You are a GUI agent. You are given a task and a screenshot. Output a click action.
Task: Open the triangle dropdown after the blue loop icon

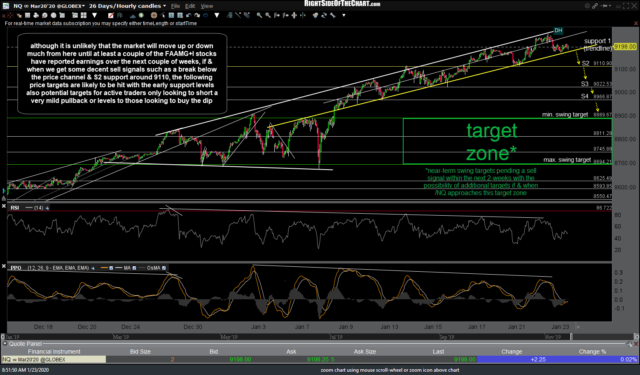coord(217,16)
